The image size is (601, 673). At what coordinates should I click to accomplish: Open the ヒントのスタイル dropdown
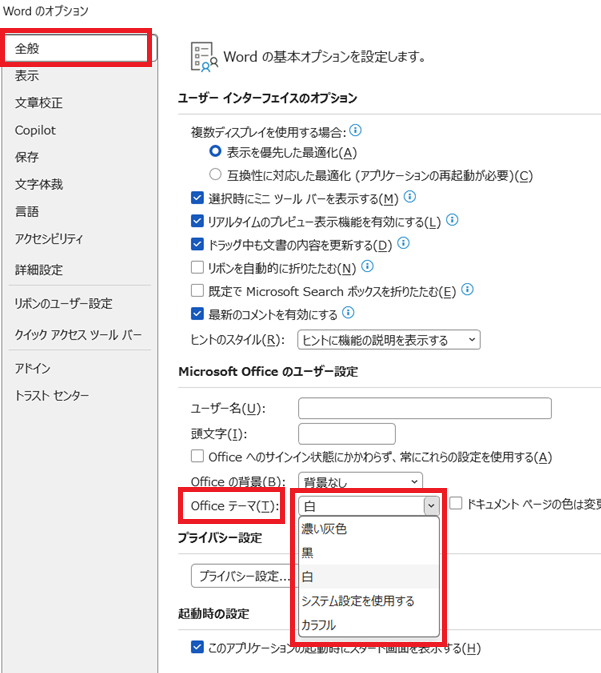389,340
